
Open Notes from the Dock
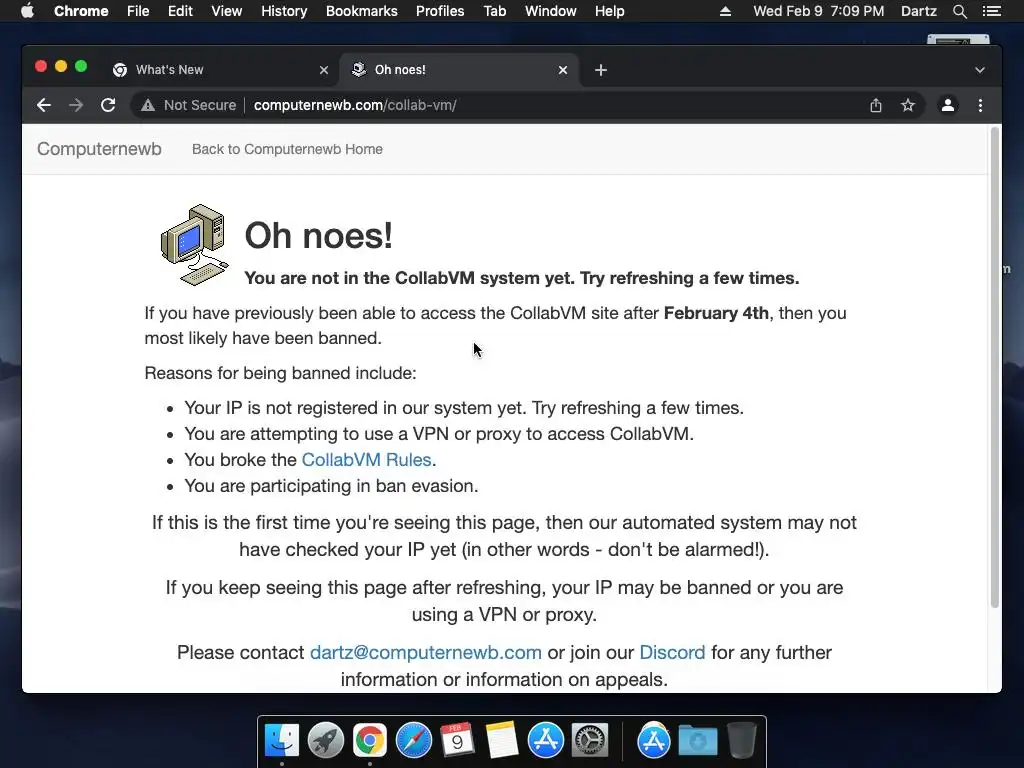(502, 741)
